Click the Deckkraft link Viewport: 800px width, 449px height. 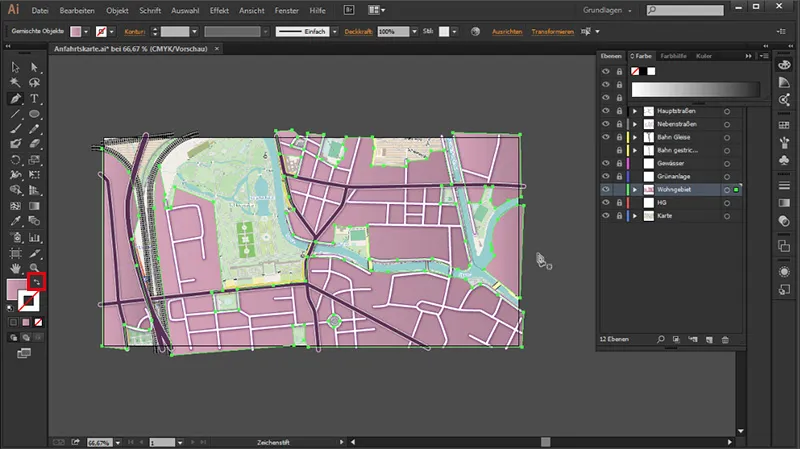[x=358, y=32]
